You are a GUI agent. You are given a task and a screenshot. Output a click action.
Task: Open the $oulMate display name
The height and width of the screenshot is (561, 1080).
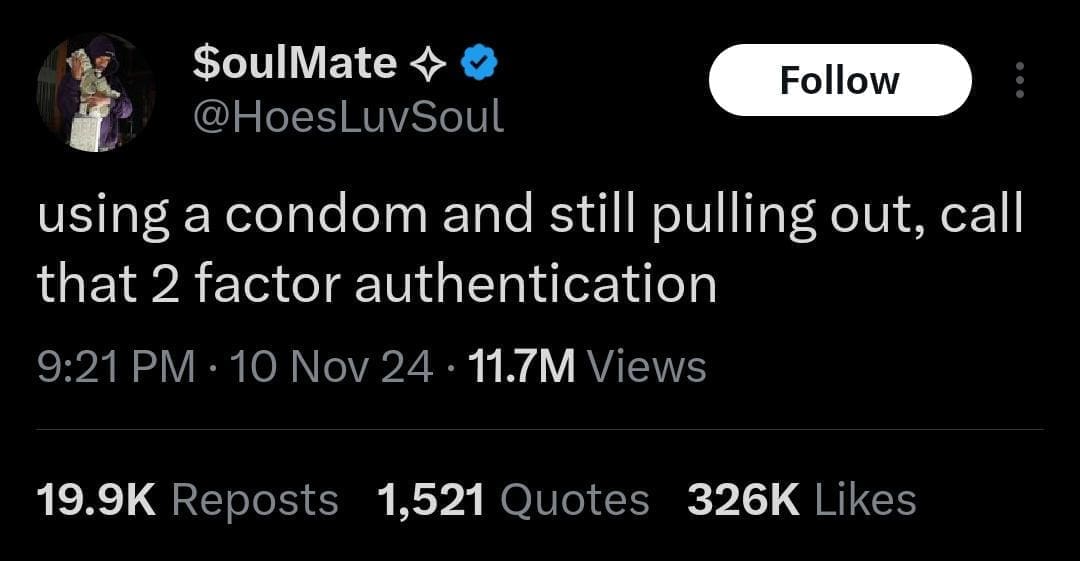coord(294,64)
